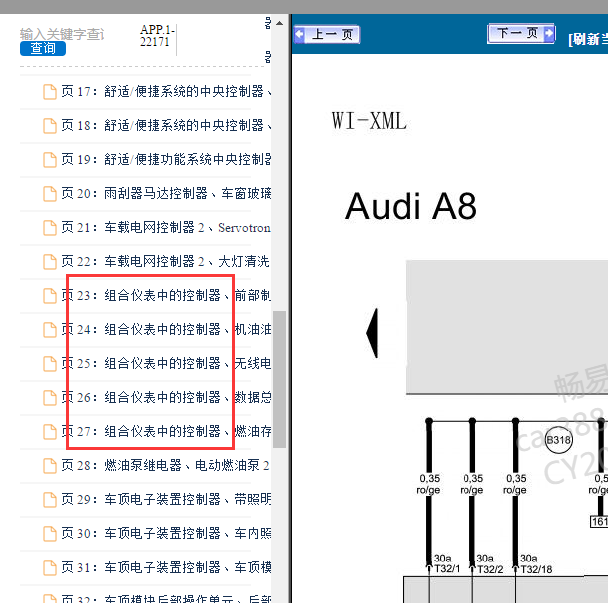Click the T32/1 pin label

(447, 569)
